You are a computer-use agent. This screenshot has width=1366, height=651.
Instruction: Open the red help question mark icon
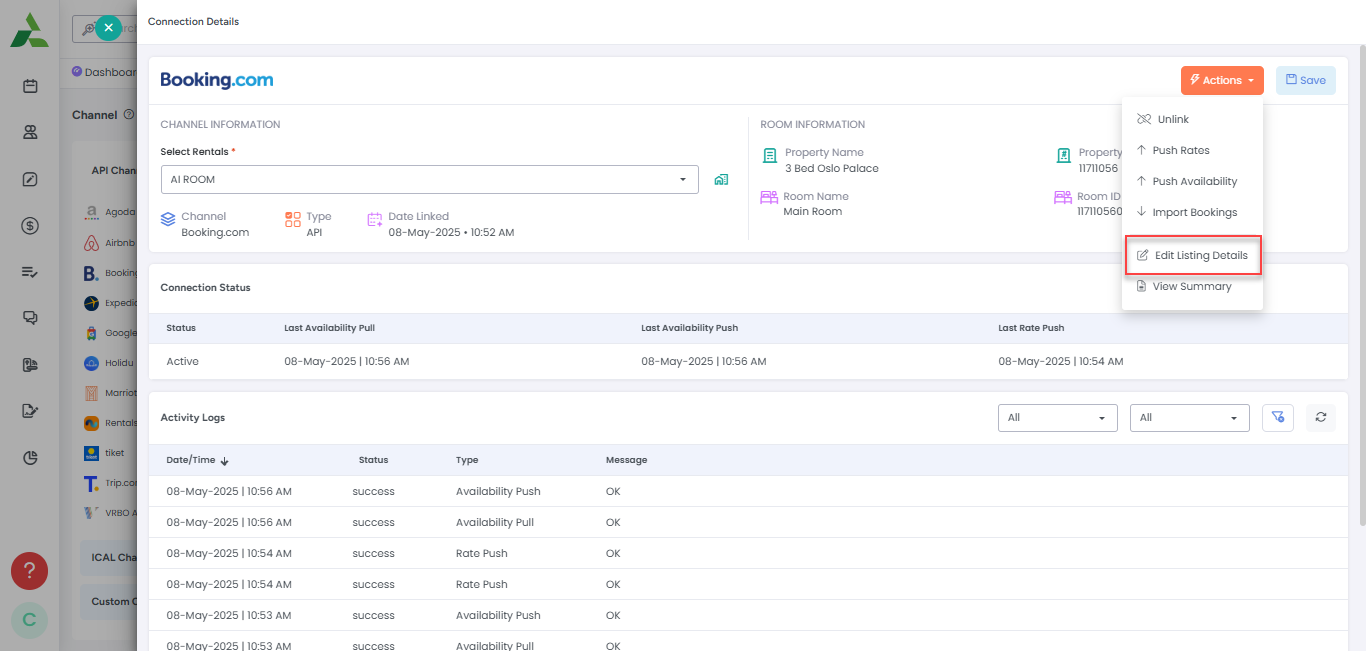click(x=29, y=571)
